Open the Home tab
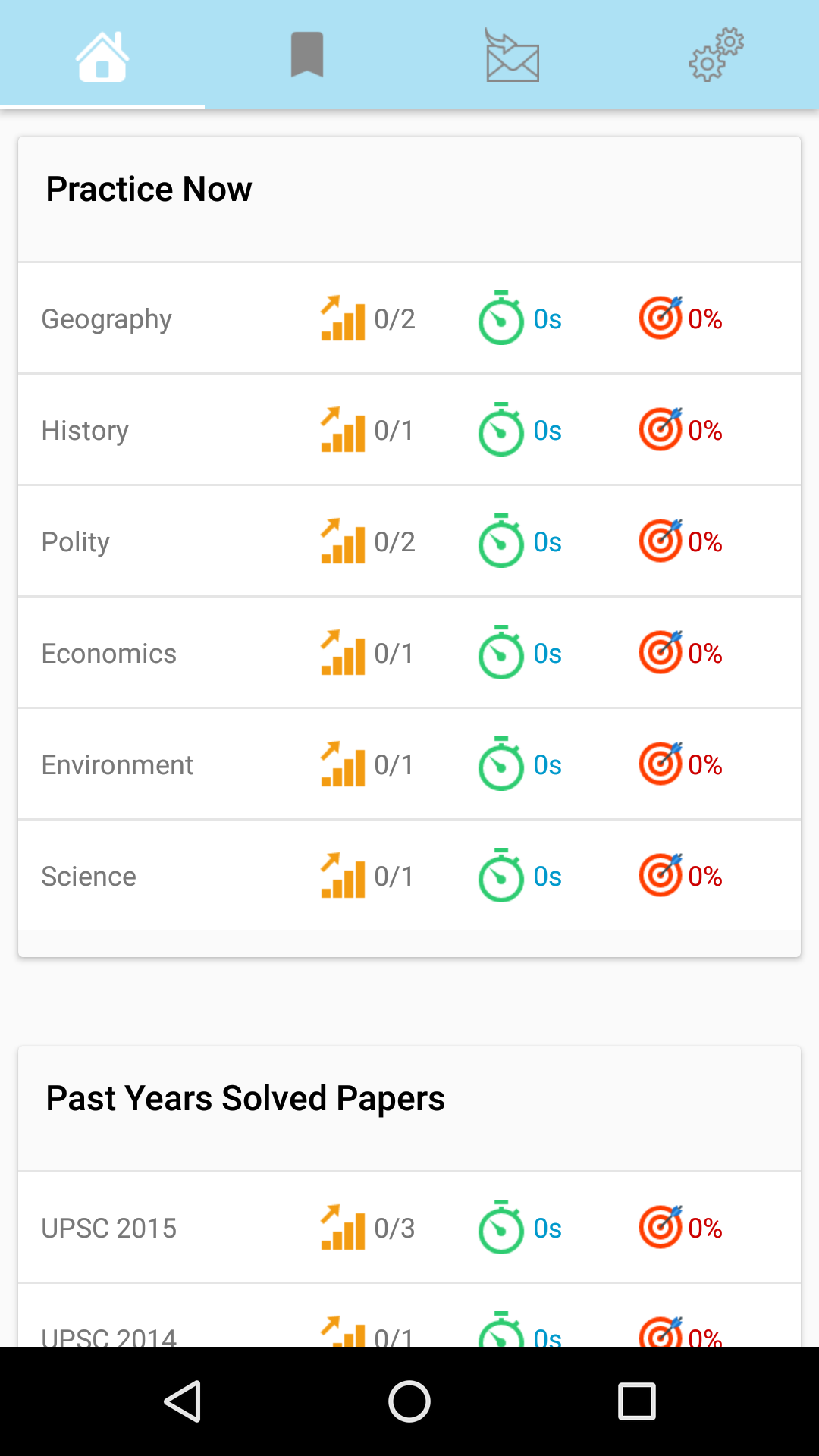The image size is (819, 1456). [102, 55]
